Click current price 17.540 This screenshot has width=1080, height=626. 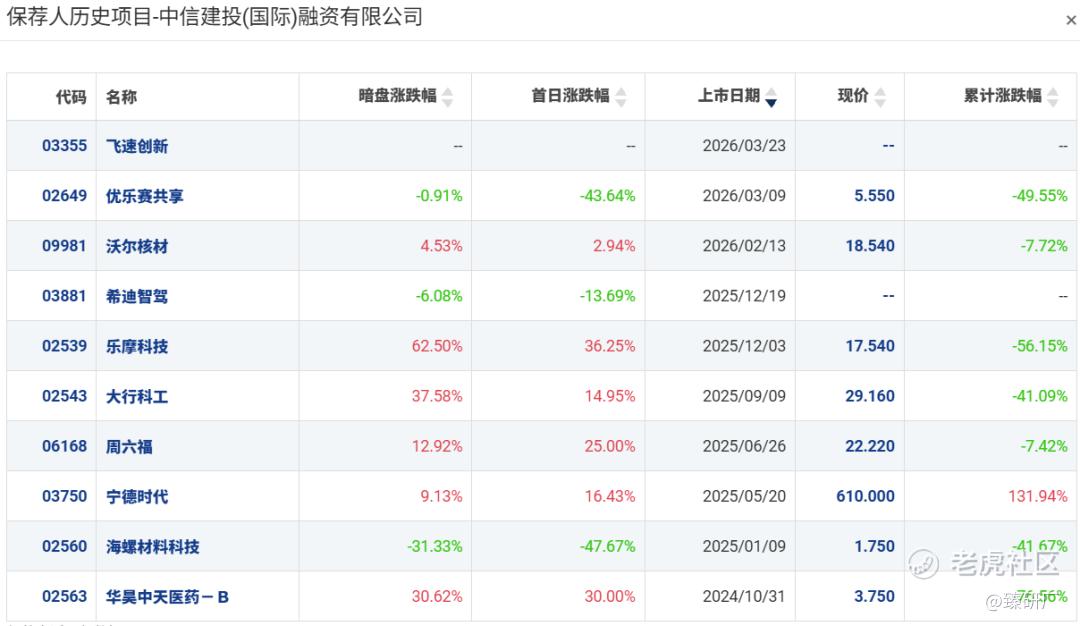[x=870, y=346]
